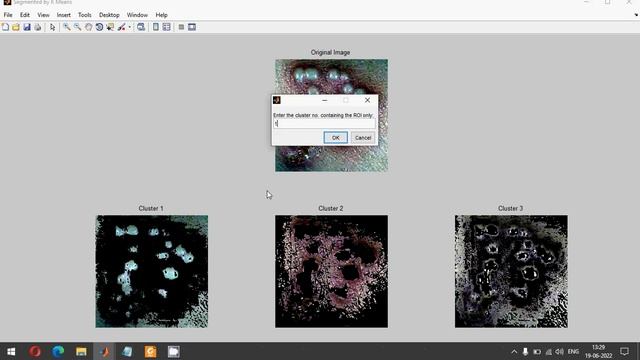Image resolution: width=640 pixels, height=360 pixels.
Task: Open the Edit menu
Action: [24, 15]
